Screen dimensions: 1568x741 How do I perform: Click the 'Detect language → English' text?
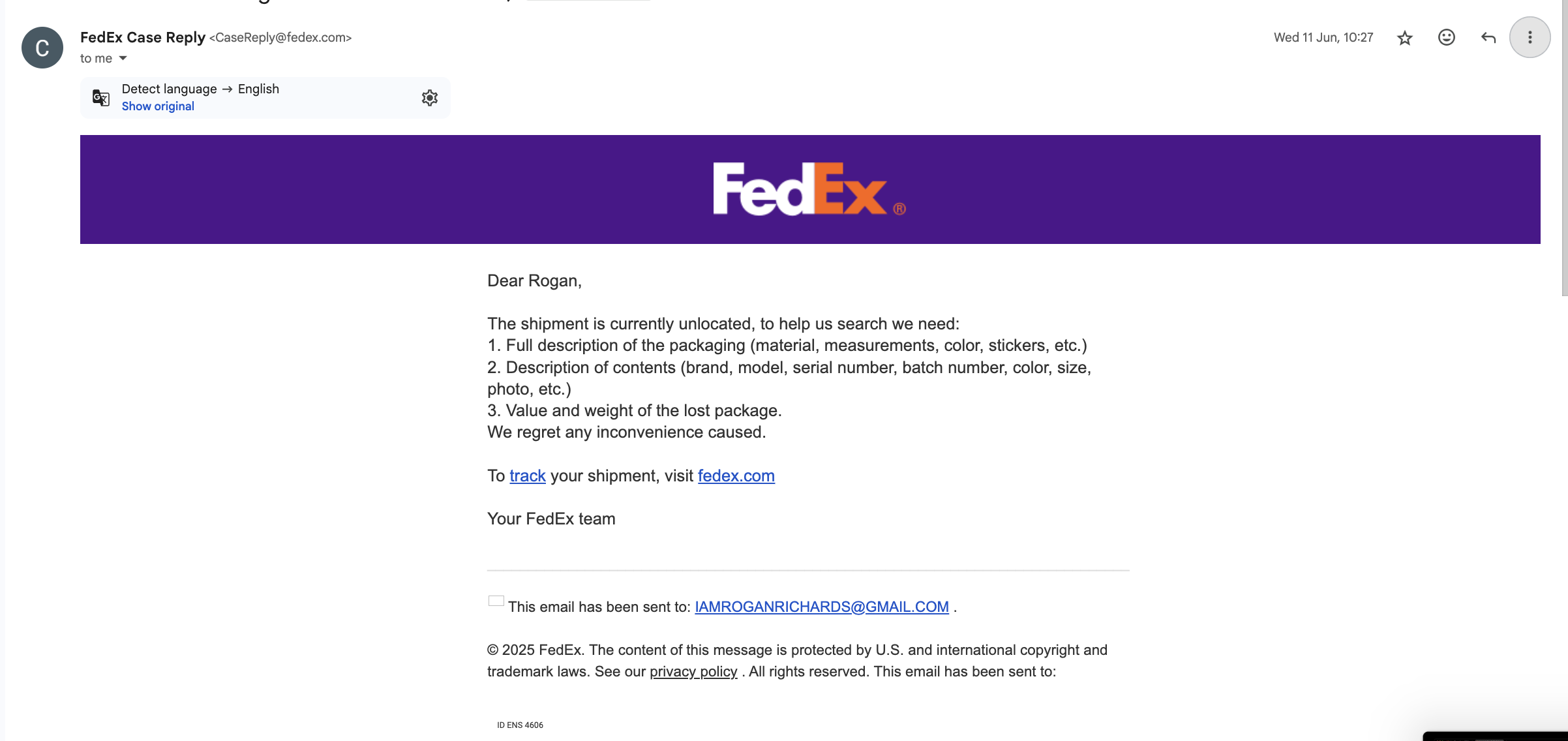tap(200, 89)
